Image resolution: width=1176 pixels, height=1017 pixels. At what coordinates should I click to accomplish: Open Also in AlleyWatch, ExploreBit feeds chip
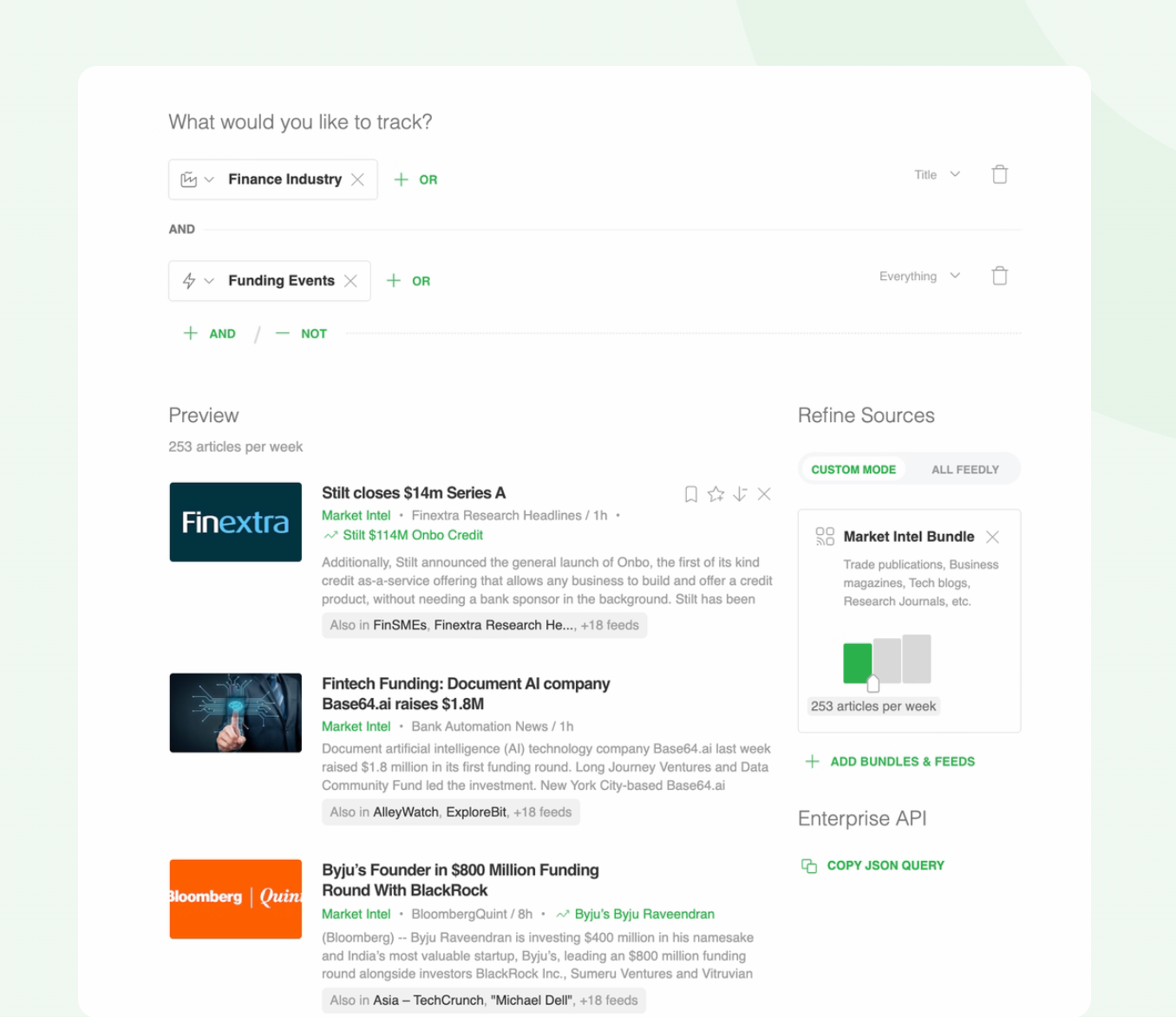(451, 812)
